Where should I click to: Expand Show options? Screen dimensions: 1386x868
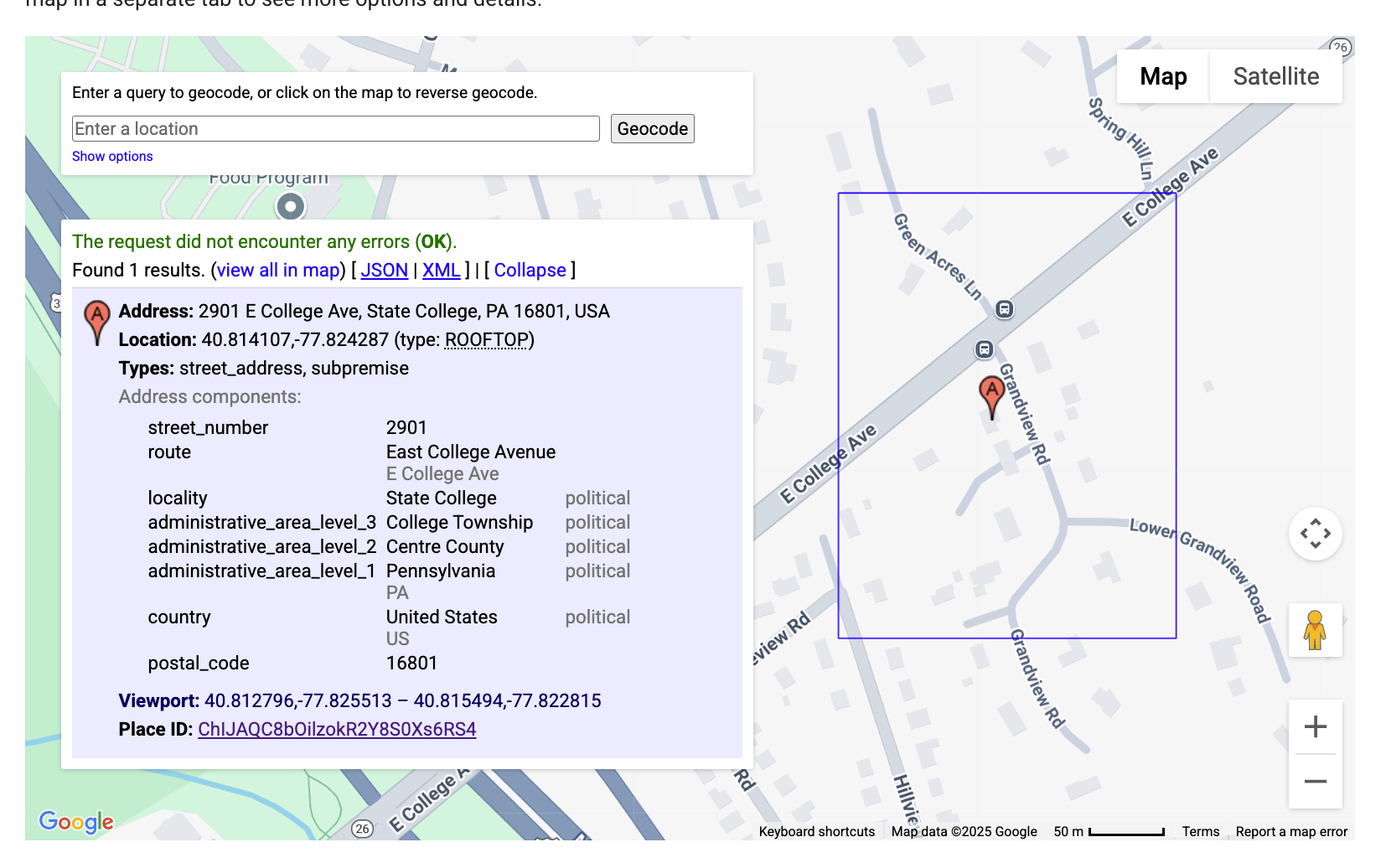pyautogui.click(x=112, y=157)
